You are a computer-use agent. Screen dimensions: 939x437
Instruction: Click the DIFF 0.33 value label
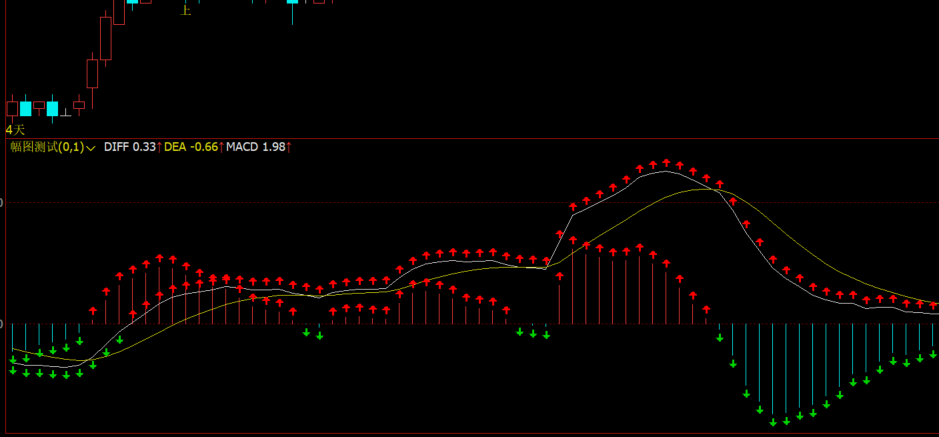click(x=130, y=147)
